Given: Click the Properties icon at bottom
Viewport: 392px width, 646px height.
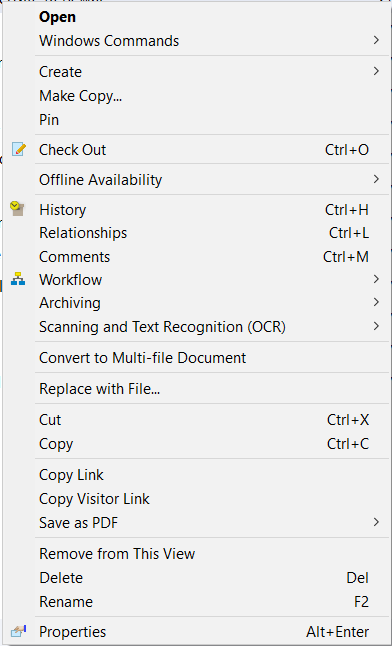Looking at the screenshot, I should (19, 631).
